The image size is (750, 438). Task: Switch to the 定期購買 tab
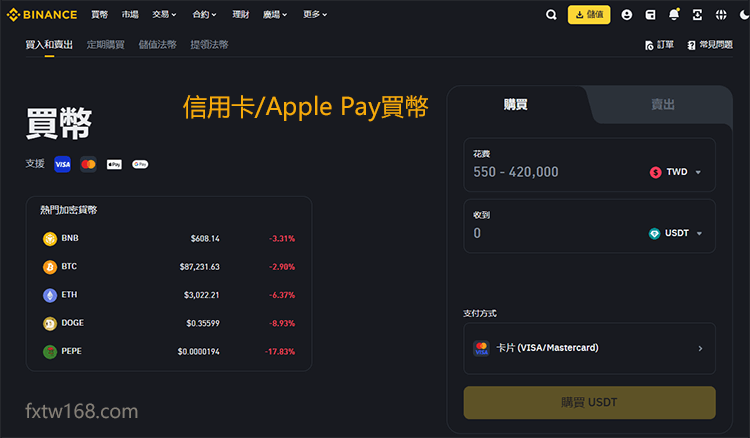click(x=105, y=45)
